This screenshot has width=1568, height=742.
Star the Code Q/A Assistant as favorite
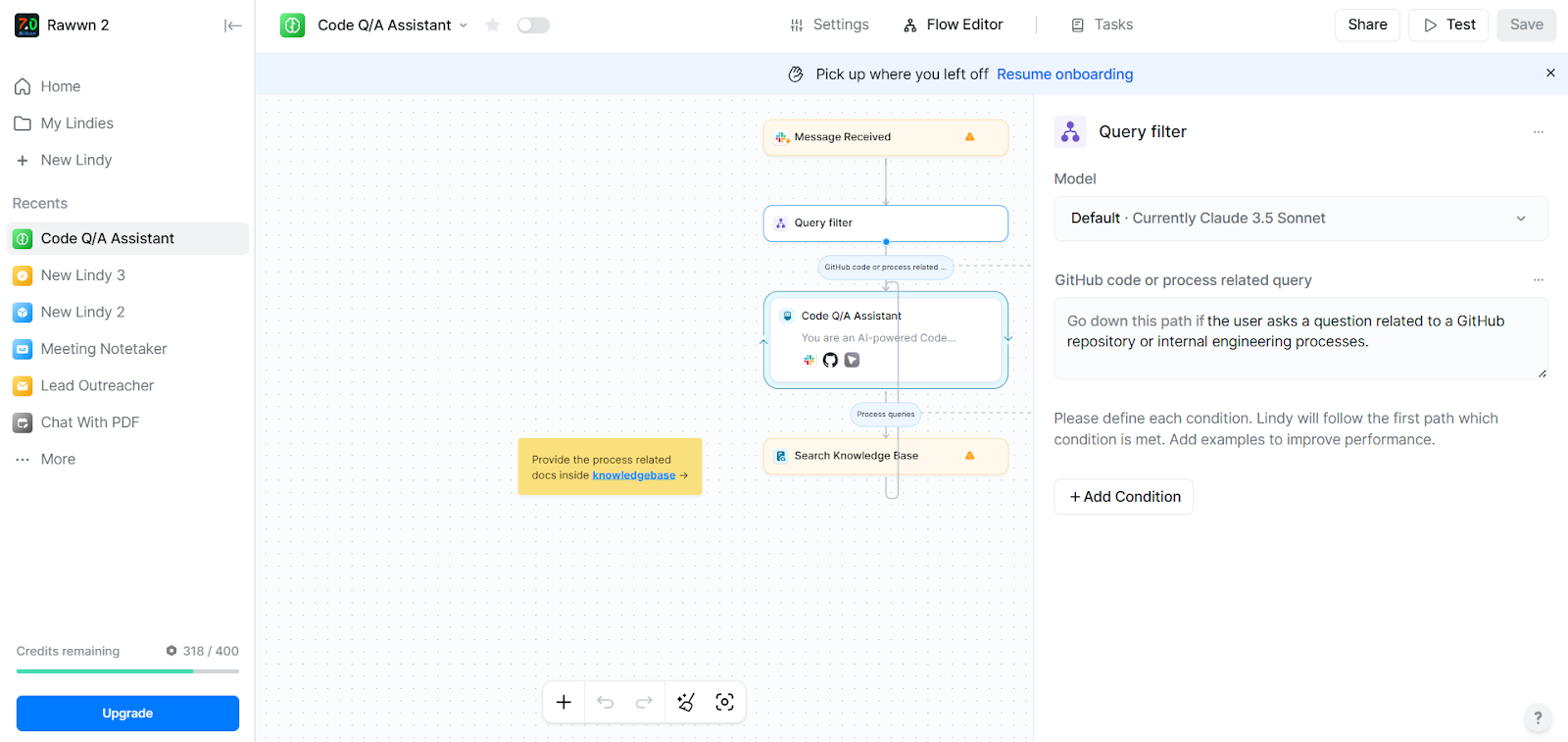point(493,25)
